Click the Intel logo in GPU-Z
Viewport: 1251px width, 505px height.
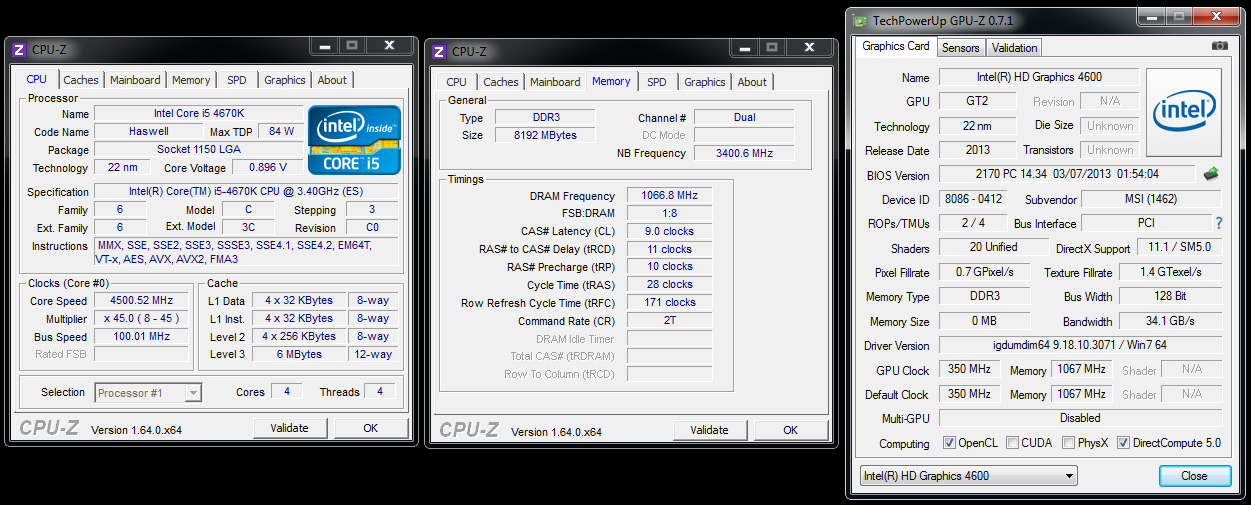1184,112
